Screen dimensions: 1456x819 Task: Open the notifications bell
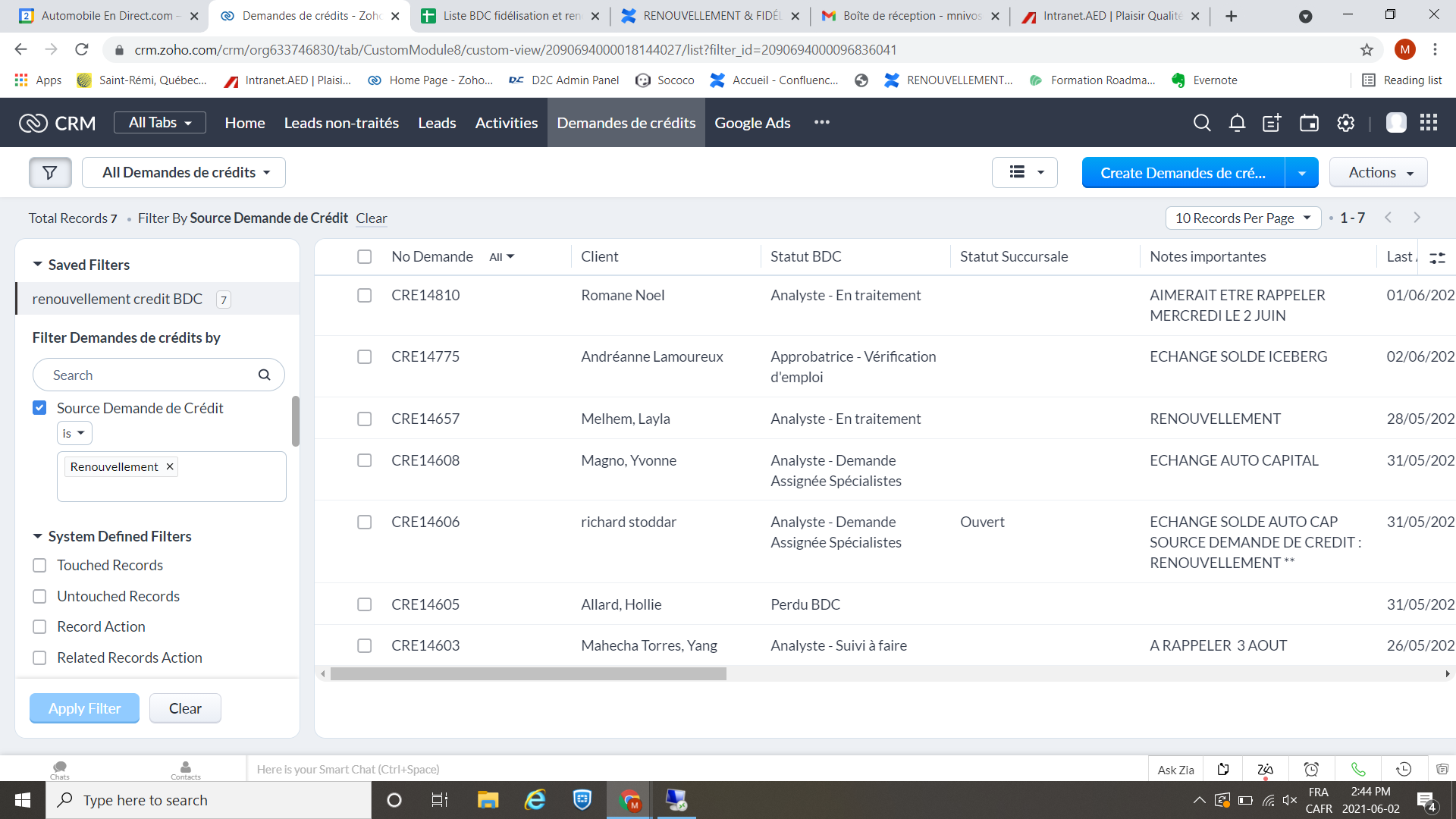1237,123
